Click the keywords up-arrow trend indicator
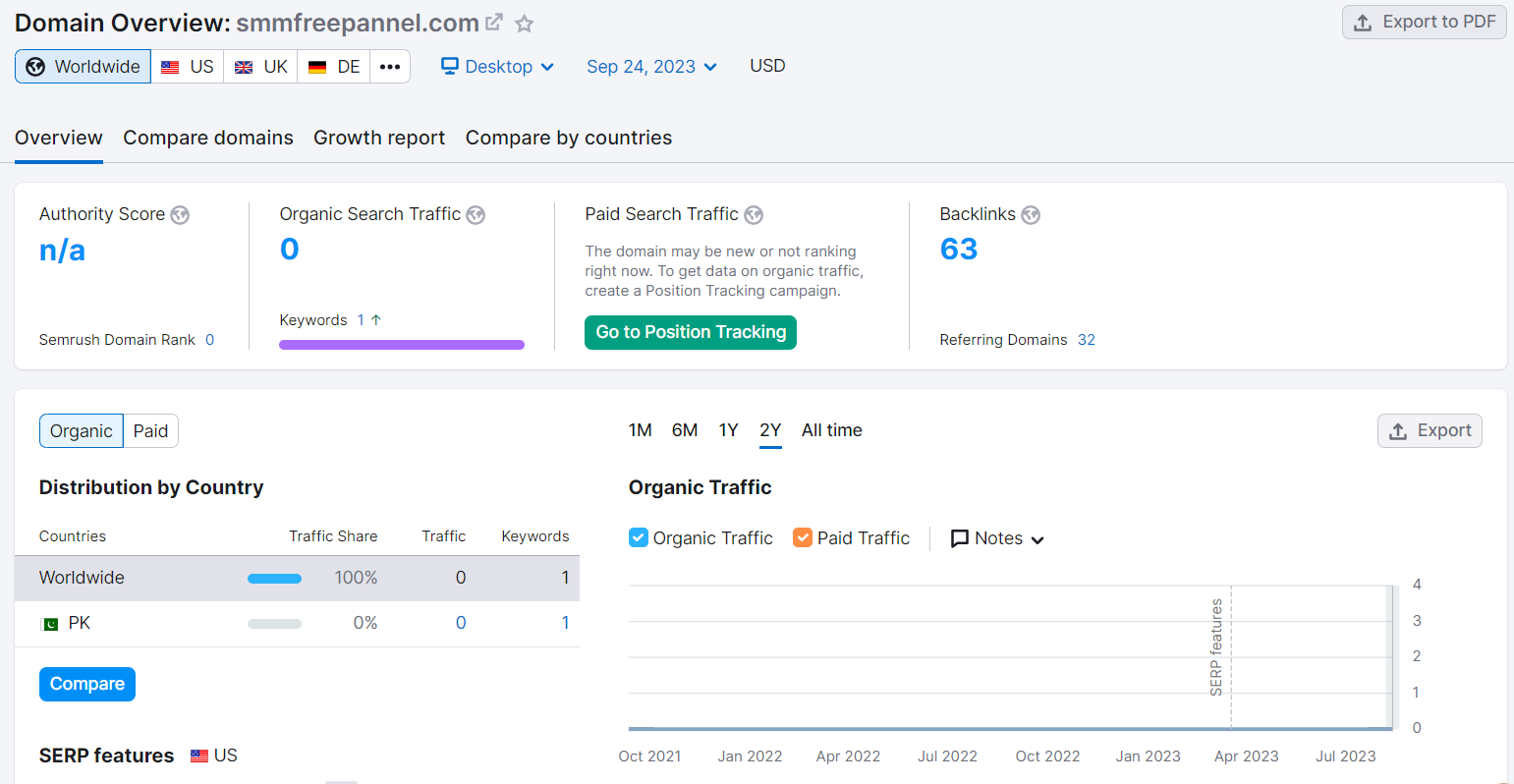The height and width of the screenshot is (784, 1514). [376, 320]
